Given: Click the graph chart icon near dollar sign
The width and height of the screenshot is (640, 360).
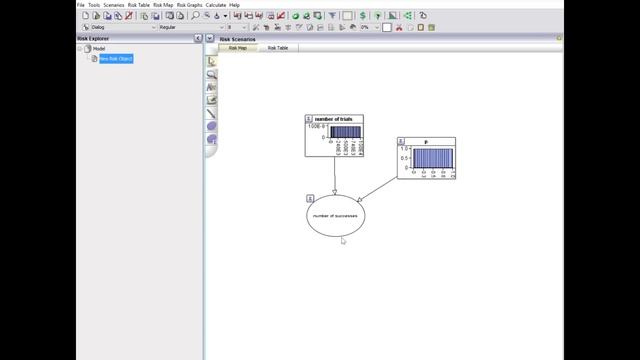Looking at the screenshot, I should point(392,16).
